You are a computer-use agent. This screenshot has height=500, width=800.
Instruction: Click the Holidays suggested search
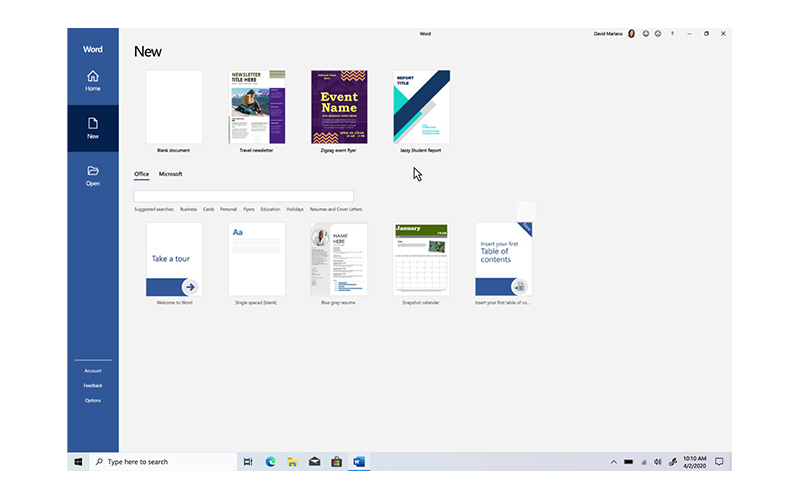tap(295, 209)
